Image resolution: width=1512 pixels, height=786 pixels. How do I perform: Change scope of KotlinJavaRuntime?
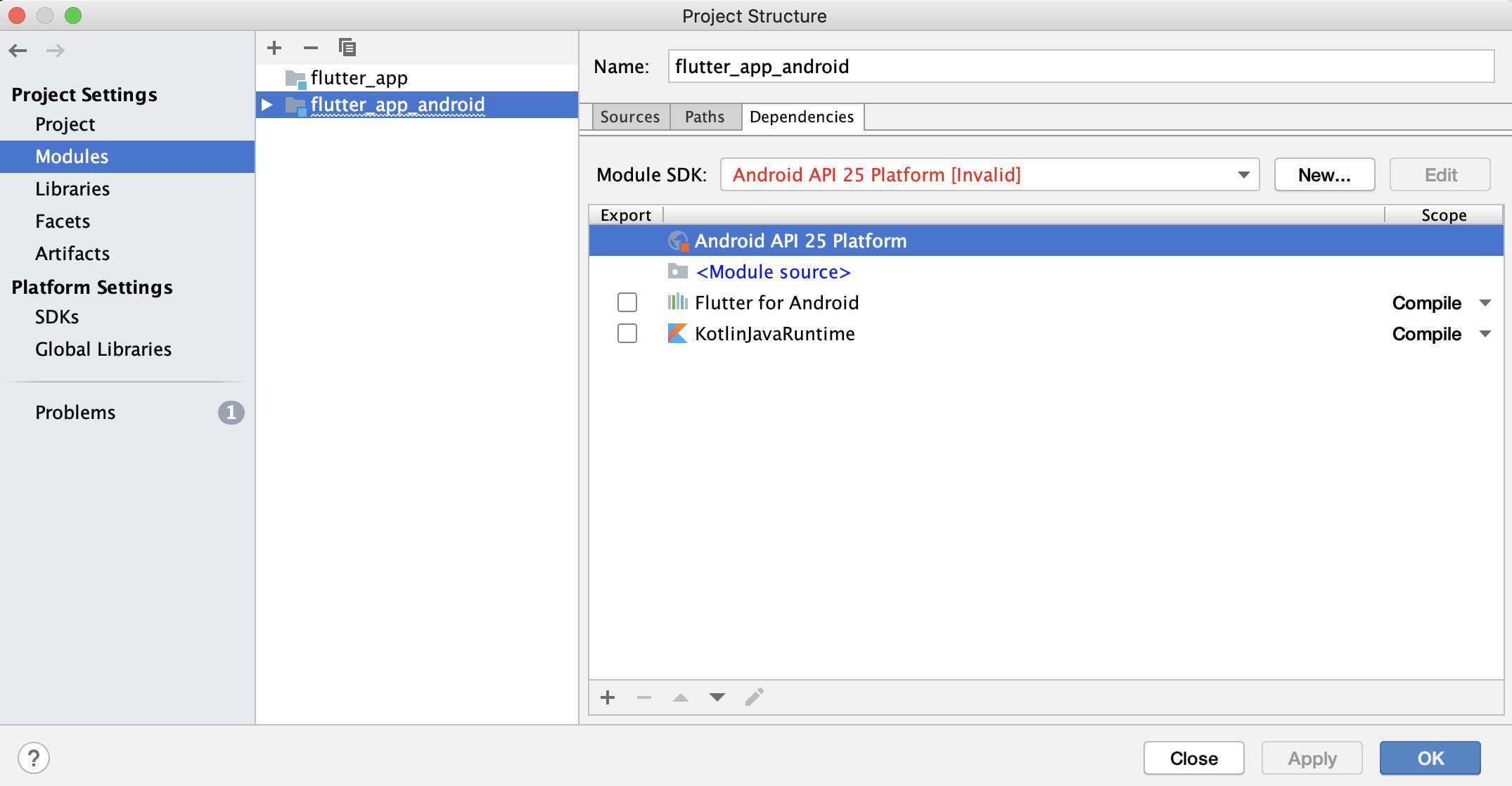pos(1442,334)
